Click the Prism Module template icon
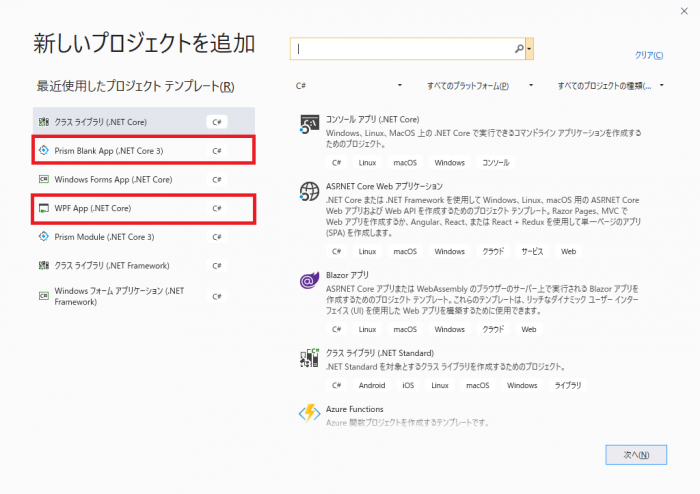The image size is (700, 494). tap(44, 237)
